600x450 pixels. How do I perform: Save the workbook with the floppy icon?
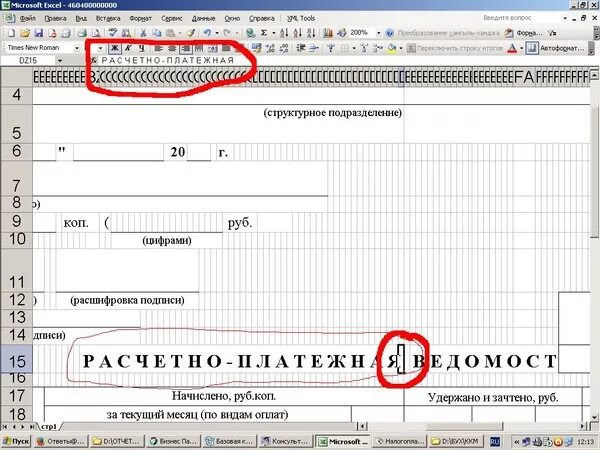pyautogui.click(x=38, y=33)
